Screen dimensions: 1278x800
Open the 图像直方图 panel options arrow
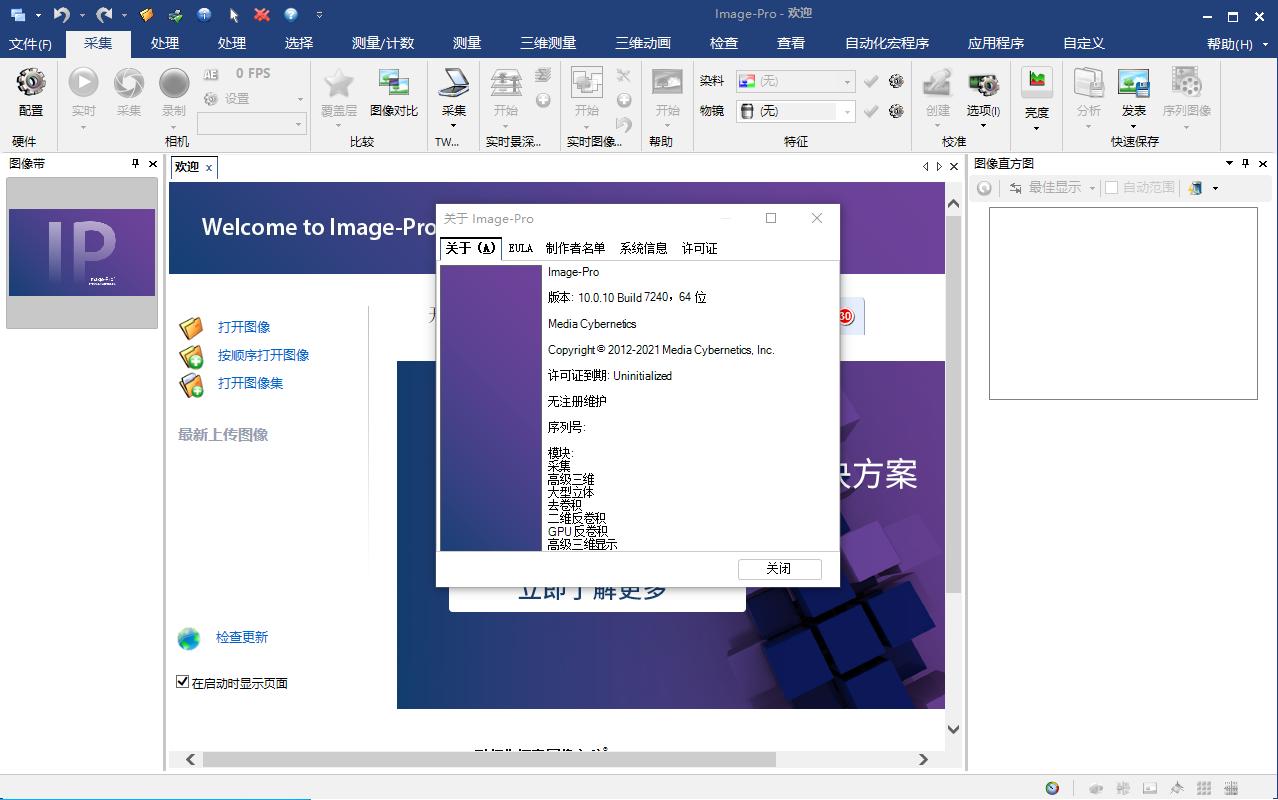1229,163
